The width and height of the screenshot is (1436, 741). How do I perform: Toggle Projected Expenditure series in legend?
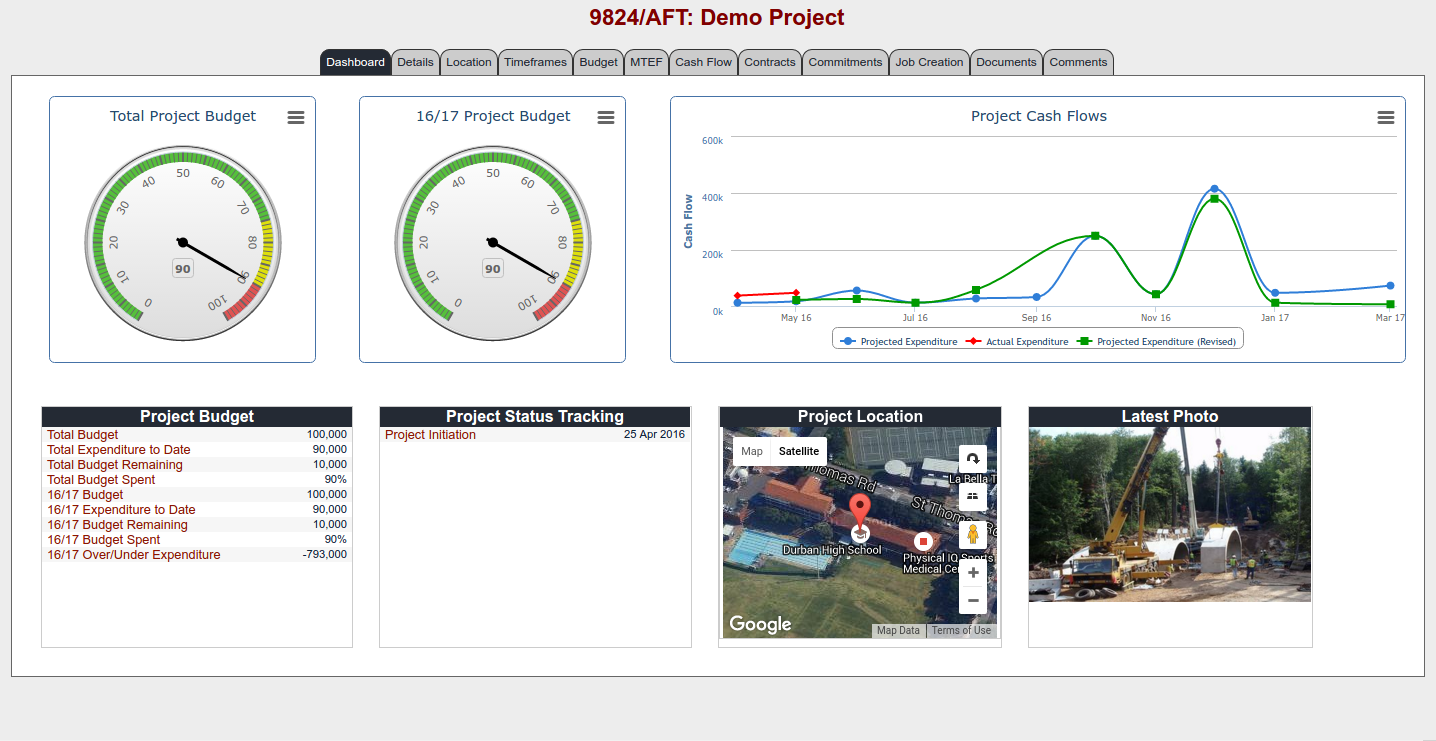click(900, 341)
